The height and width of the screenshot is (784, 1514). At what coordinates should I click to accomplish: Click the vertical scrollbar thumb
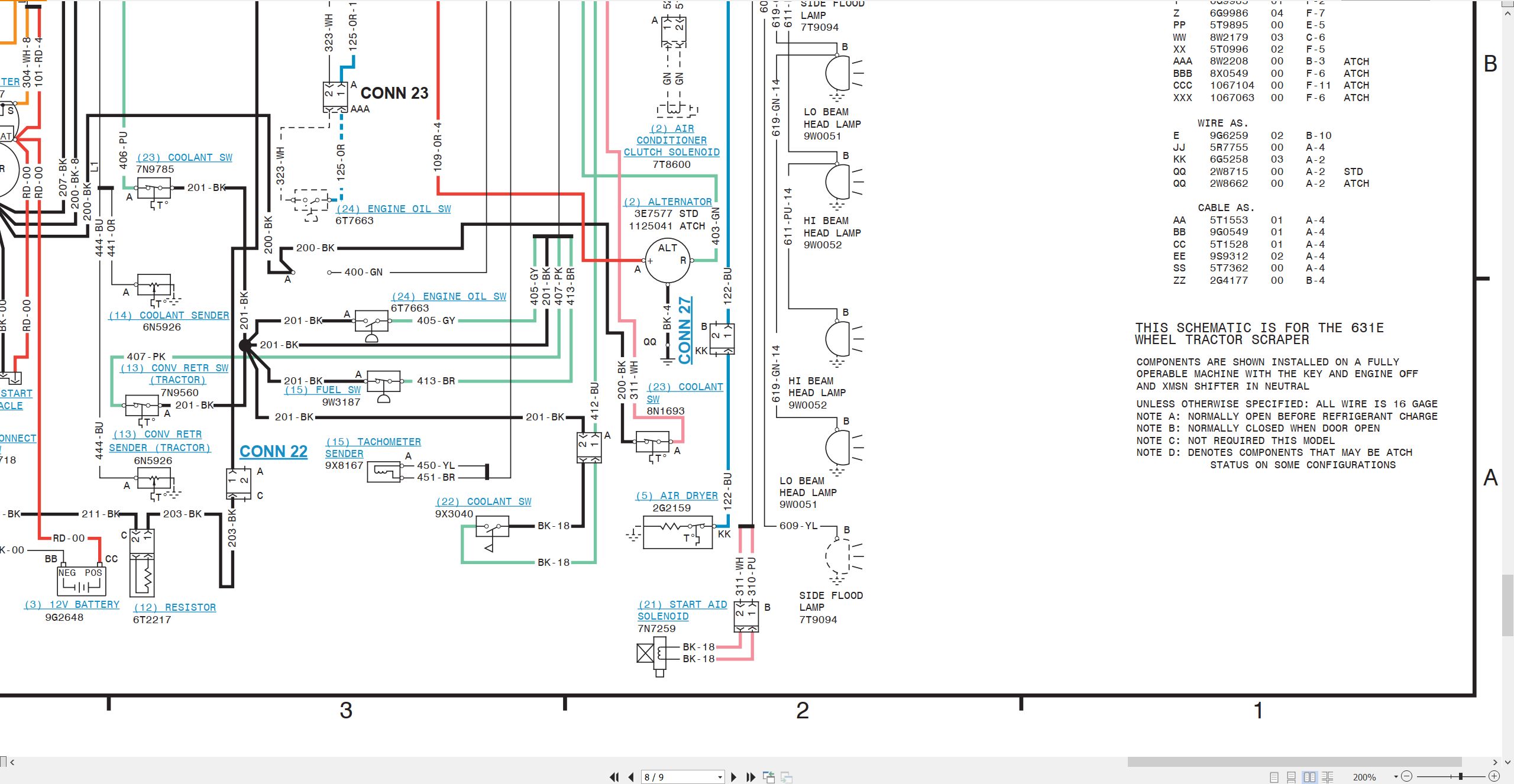1508,605
